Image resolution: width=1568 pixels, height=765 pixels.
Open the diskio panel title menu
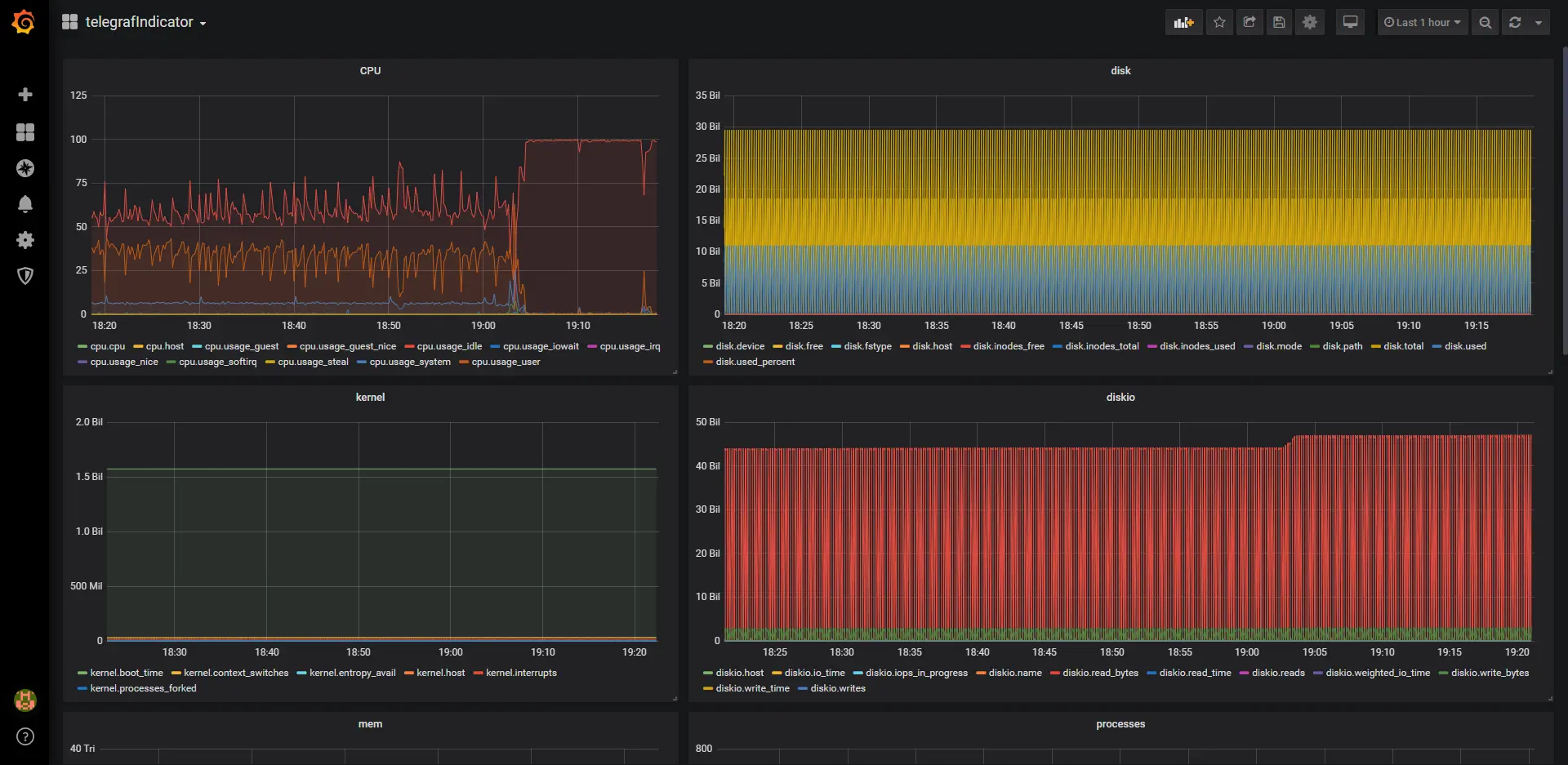pyautogui.click(x=1120, y=397)
